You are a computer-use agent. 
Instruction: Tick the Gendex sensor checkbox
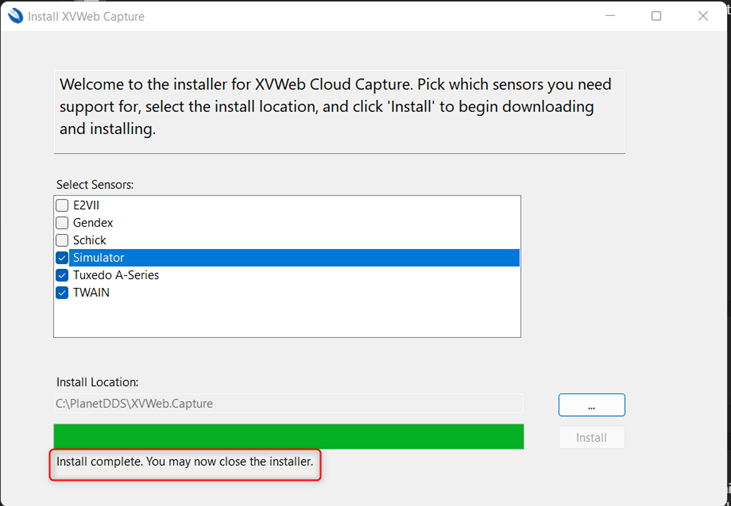click(x=62, y=223)
